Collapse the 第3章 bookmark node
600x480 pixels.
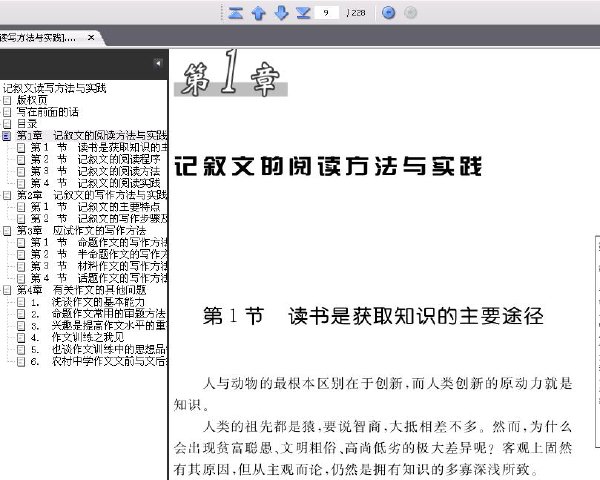coord(7,231)
